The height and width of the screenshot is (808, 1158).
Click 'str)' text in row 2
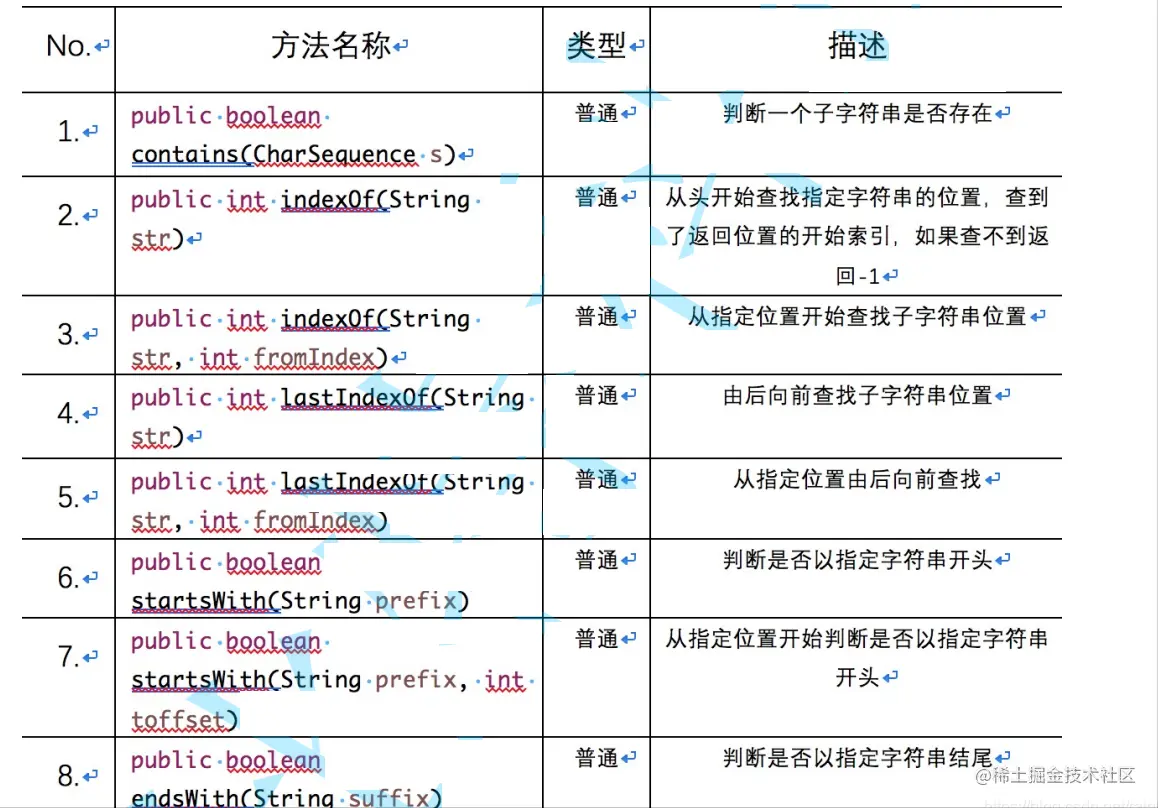pyautogui.click(x=157, y=239)
